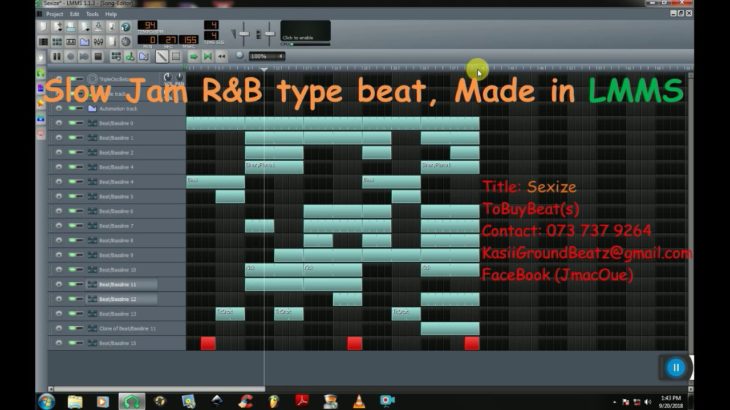Click the master pitch slider

click(x=270, y=34)
